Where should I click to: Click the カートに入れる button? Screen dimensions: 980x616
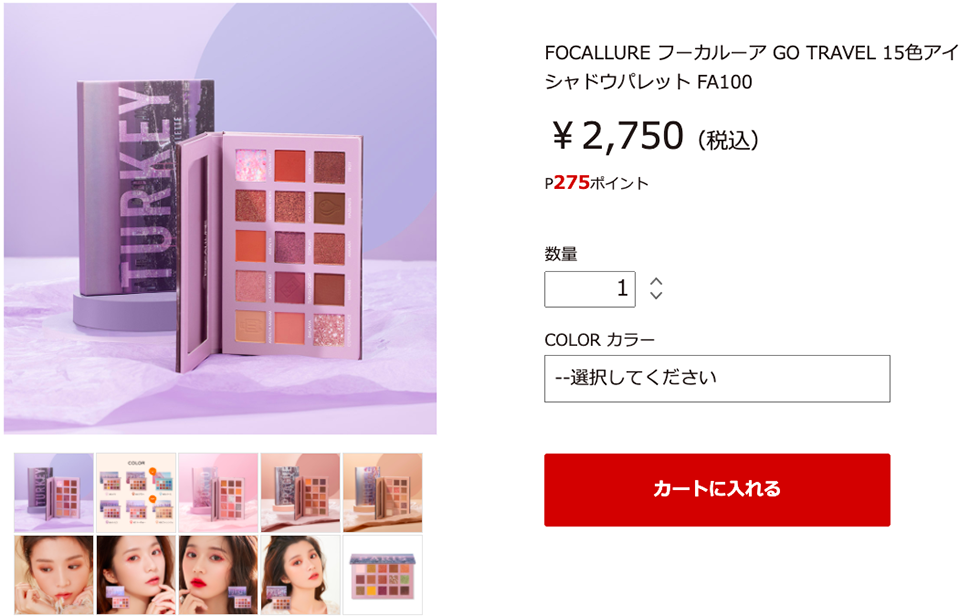[x=717, y=490]
